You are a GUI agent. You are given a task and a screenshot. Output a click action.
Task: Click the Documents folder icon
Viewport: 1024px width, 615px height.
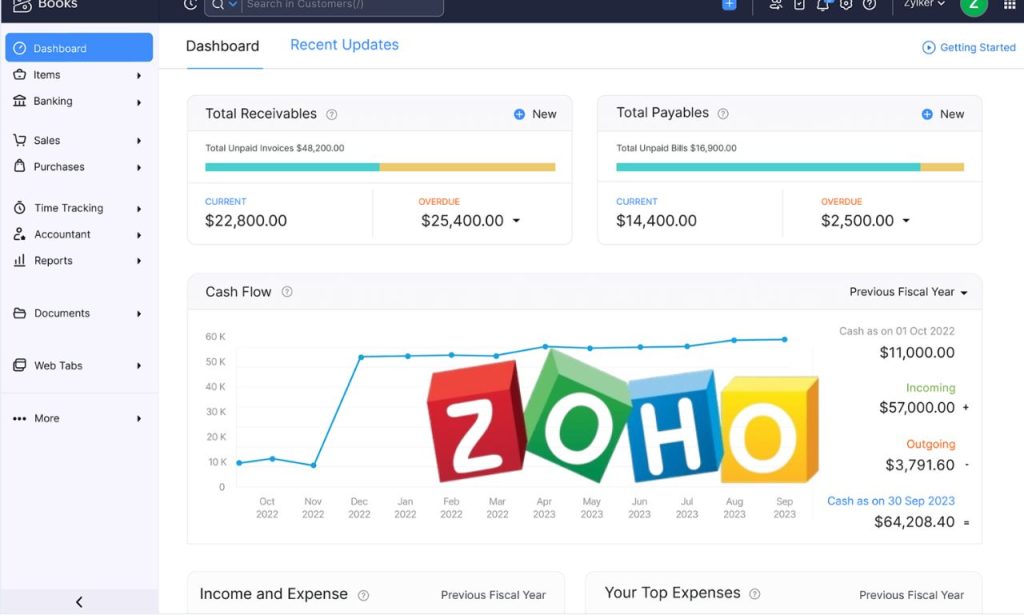point(20,313)
